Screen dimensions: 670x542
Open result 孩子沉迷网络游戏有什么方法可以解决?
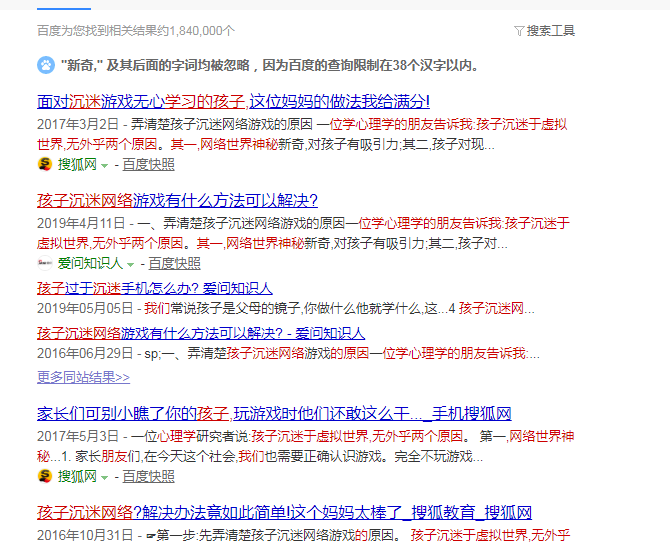[177, 200]
